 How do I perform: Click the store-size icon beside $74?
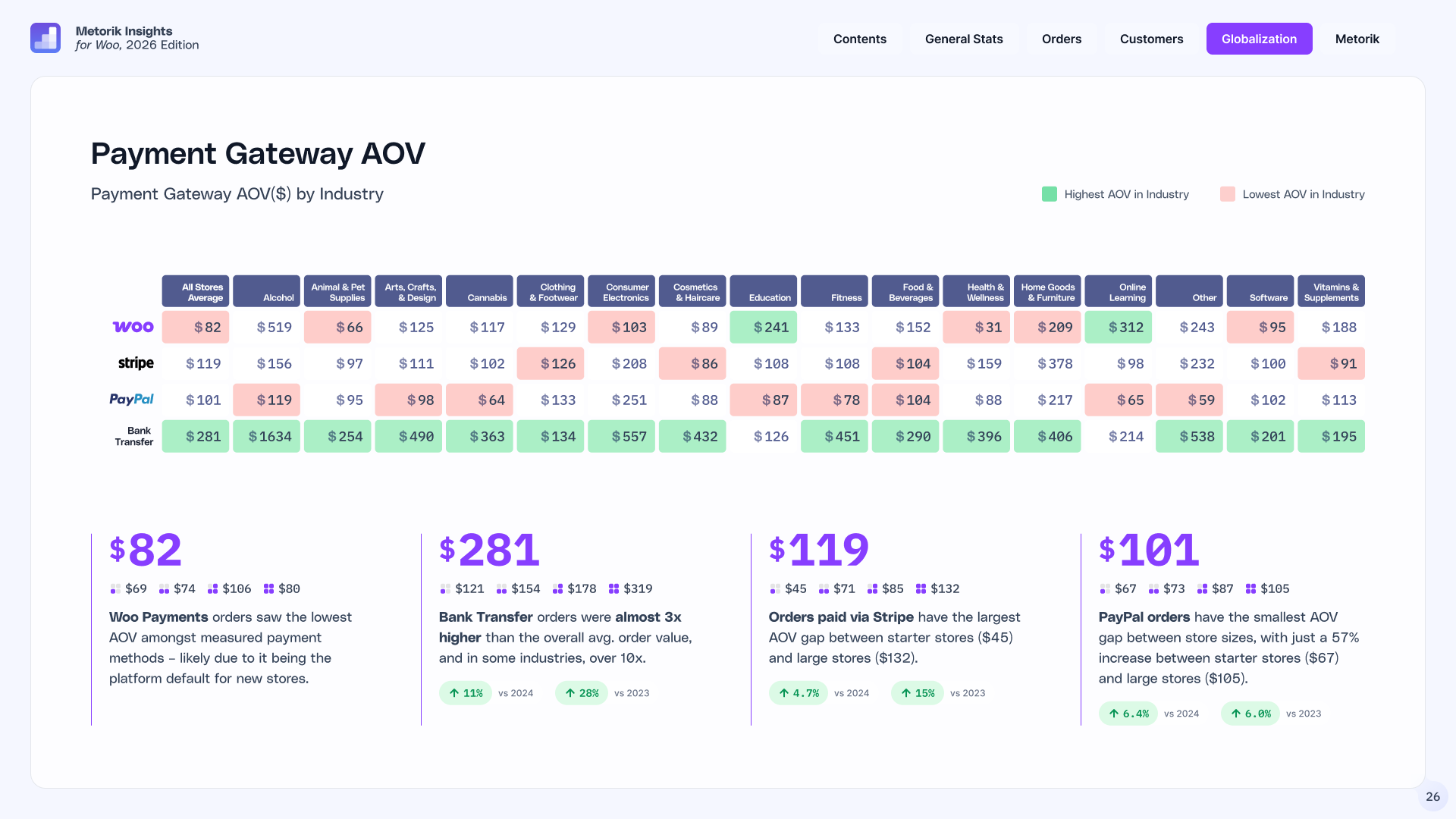tap(164, 588)
